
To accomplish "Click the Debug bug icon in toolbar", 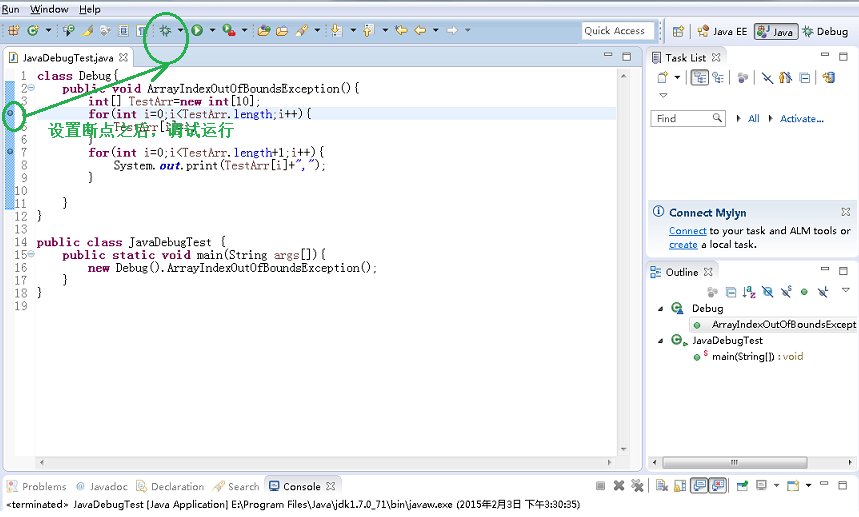I will (x=165, y=30).
